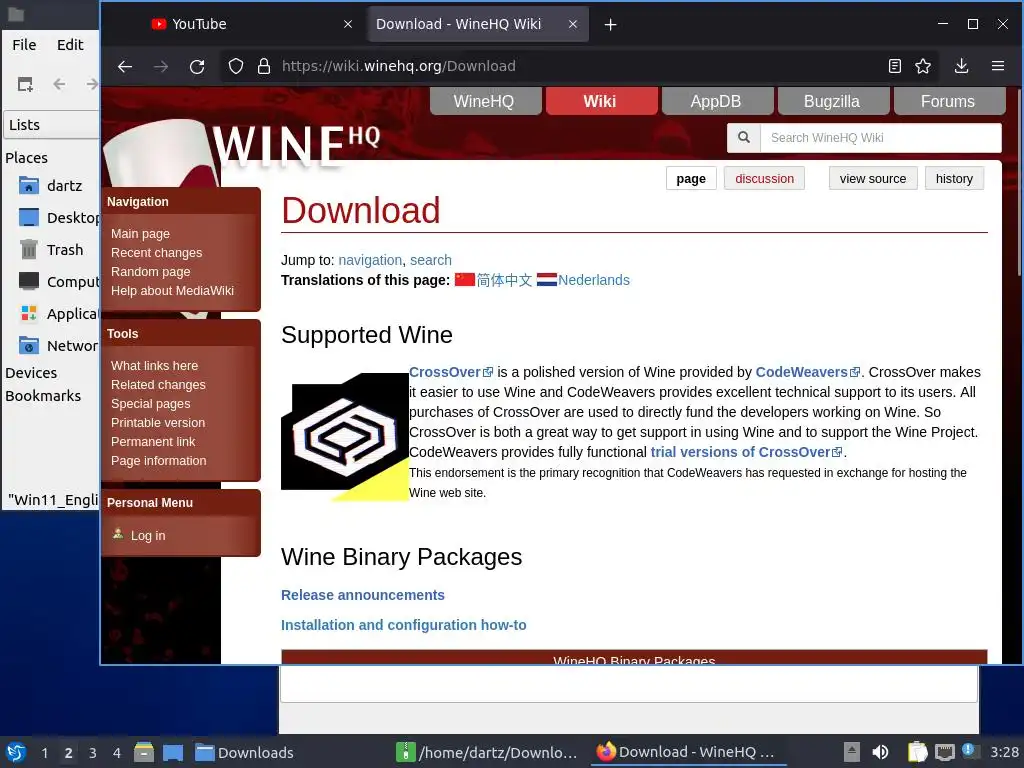Click new tab icon in file manager toolbar
This screenshot has width=1024, height=768.
25,84
